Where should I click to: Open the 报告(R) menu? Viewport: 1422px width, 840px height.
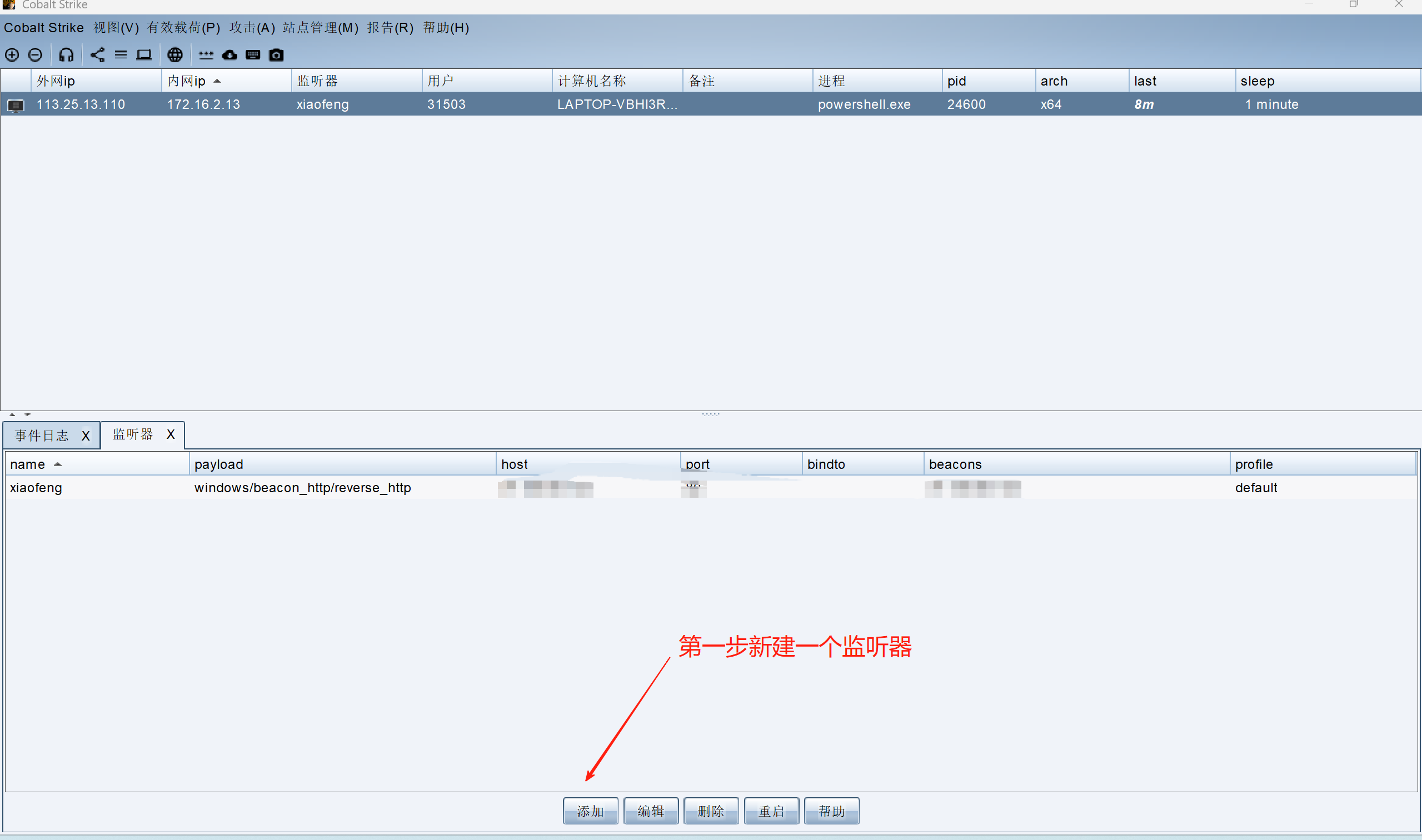(390, 28)
